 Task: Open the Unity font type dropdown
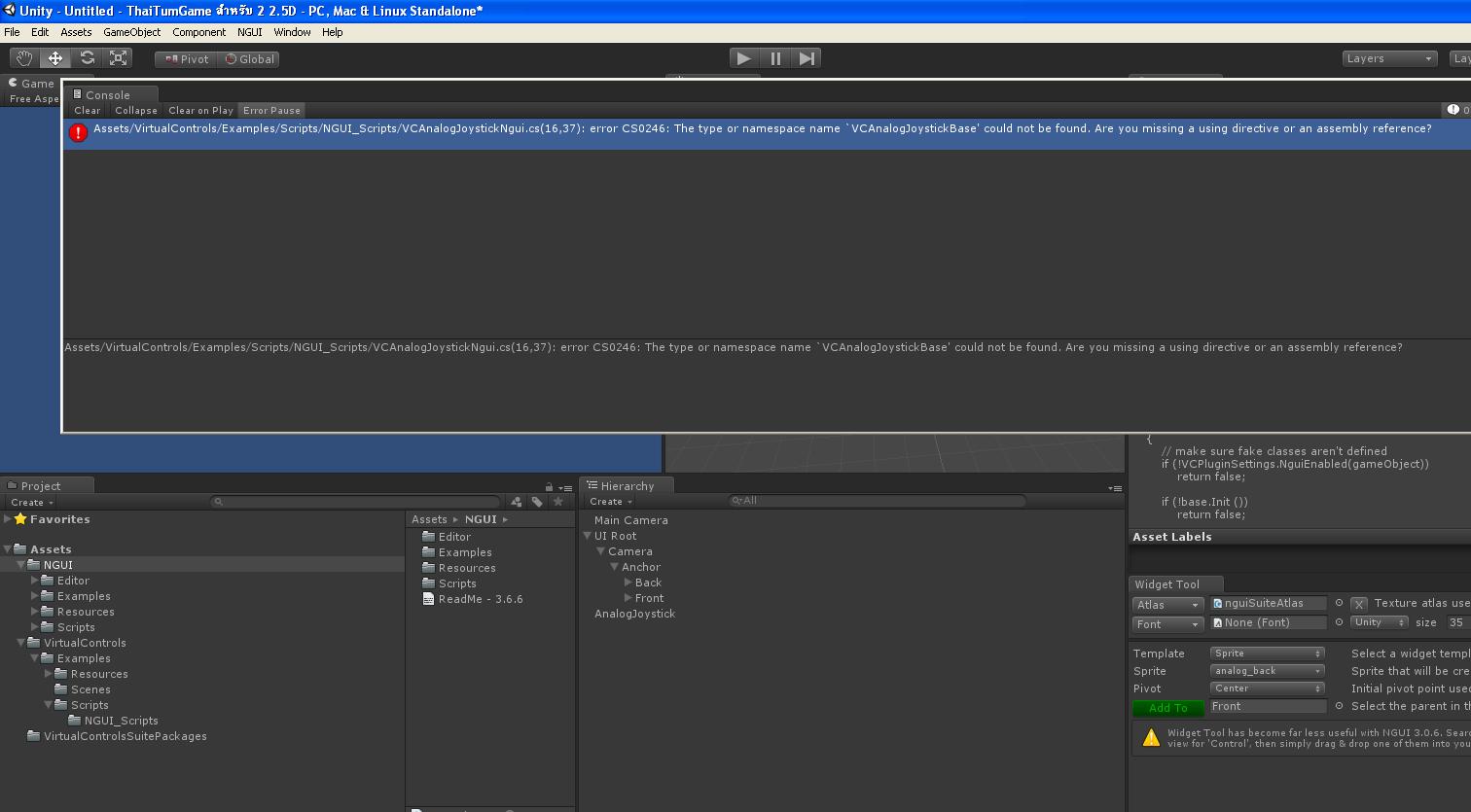coord(1379,622)
